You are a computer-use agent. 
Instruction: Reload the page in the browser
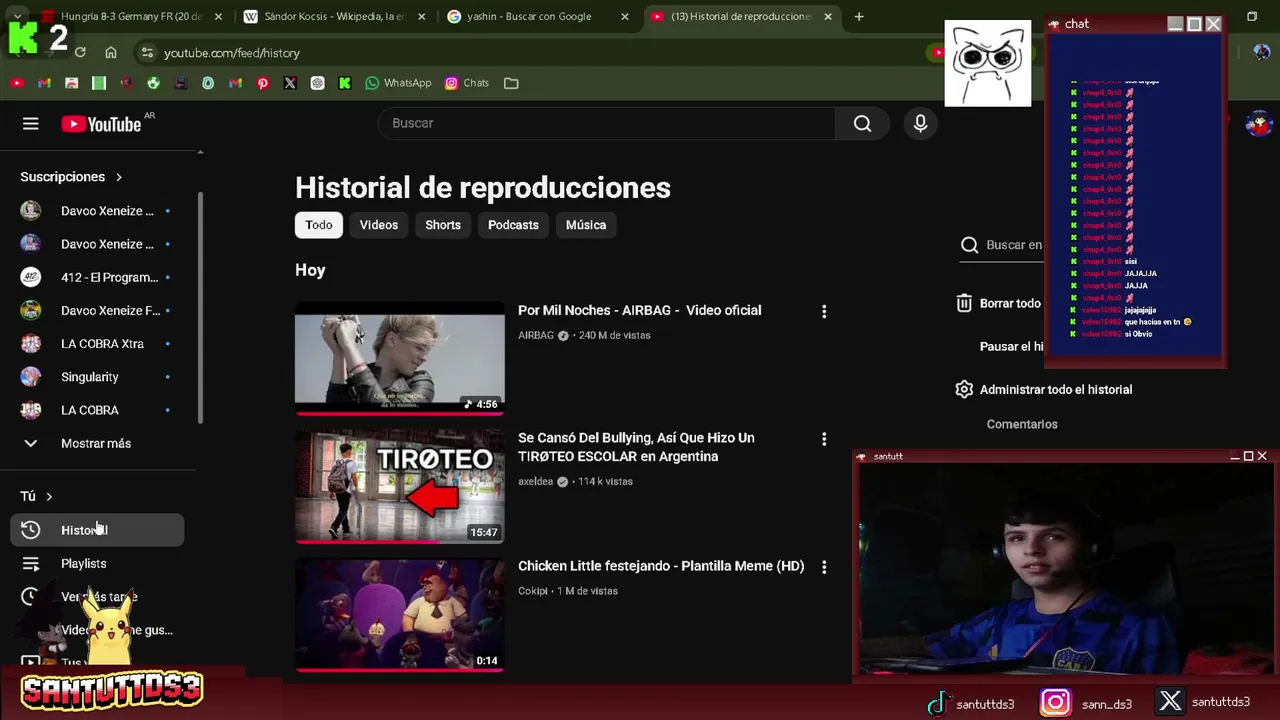point(80,53)
